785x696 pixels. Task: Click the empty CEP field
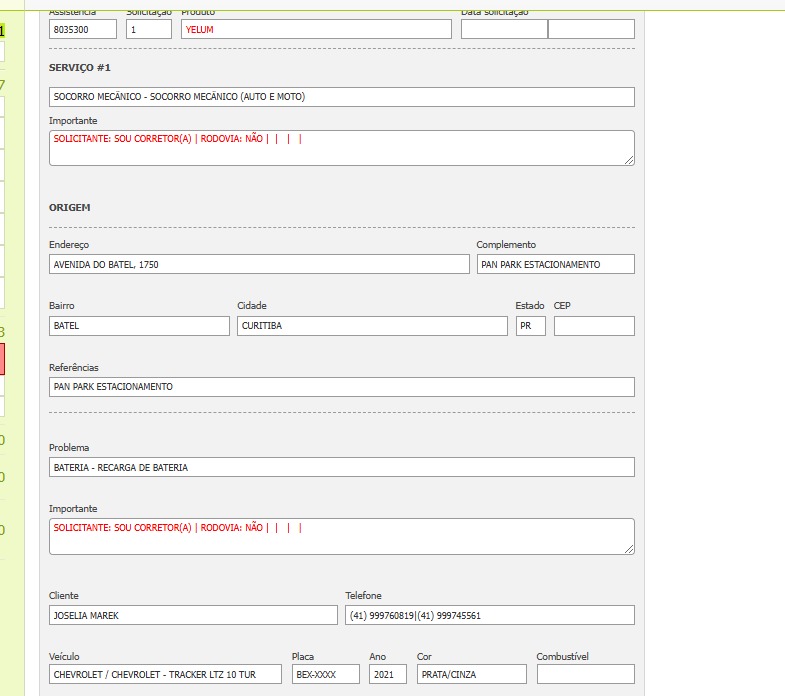pos(594,326)
